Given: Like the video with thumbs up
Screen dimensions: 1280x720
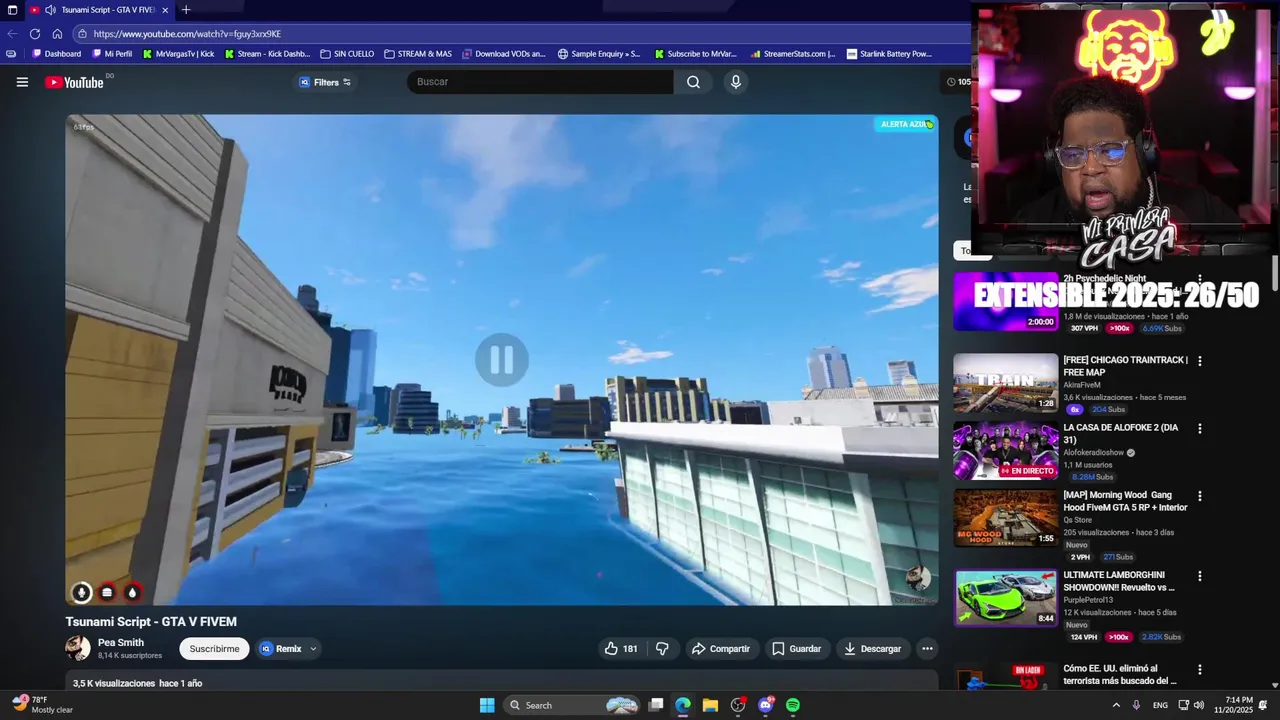Looking at the screenshot, I should coord(621,649).
